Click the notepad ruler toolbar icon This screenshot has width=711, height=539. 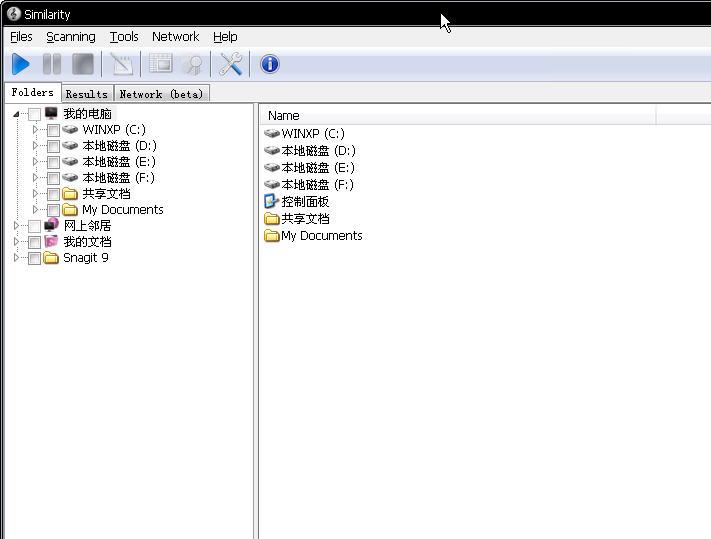(x=122, y=65)
